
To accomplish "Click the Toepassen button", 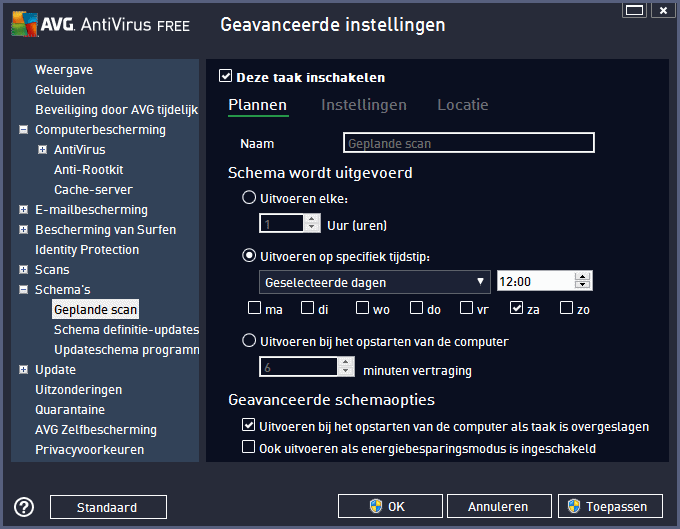I will pyautogui.click(x=610, y=506).
